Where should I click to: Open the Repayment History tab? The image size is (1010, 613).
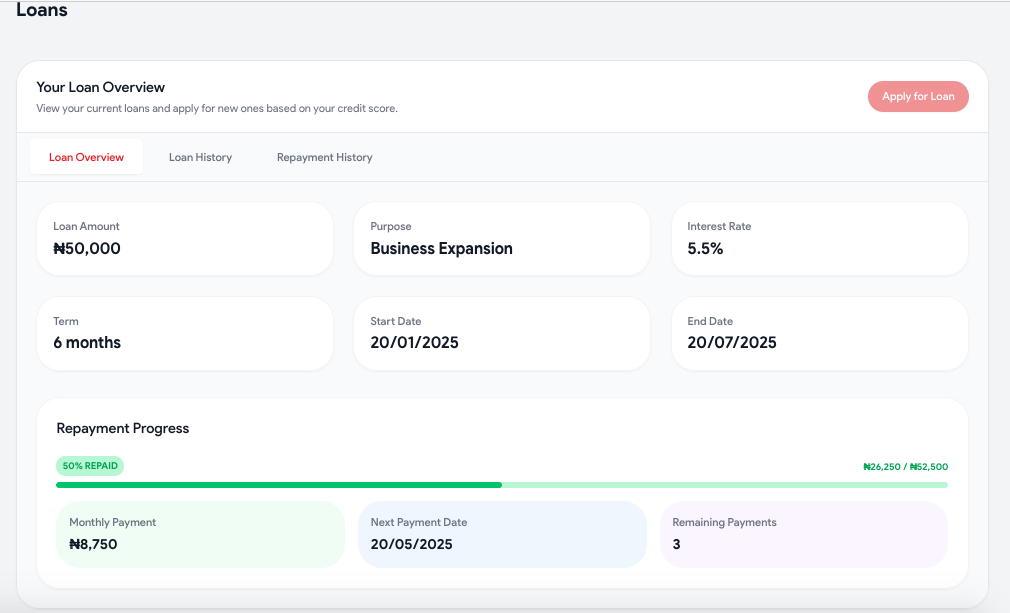click(325, 157)
